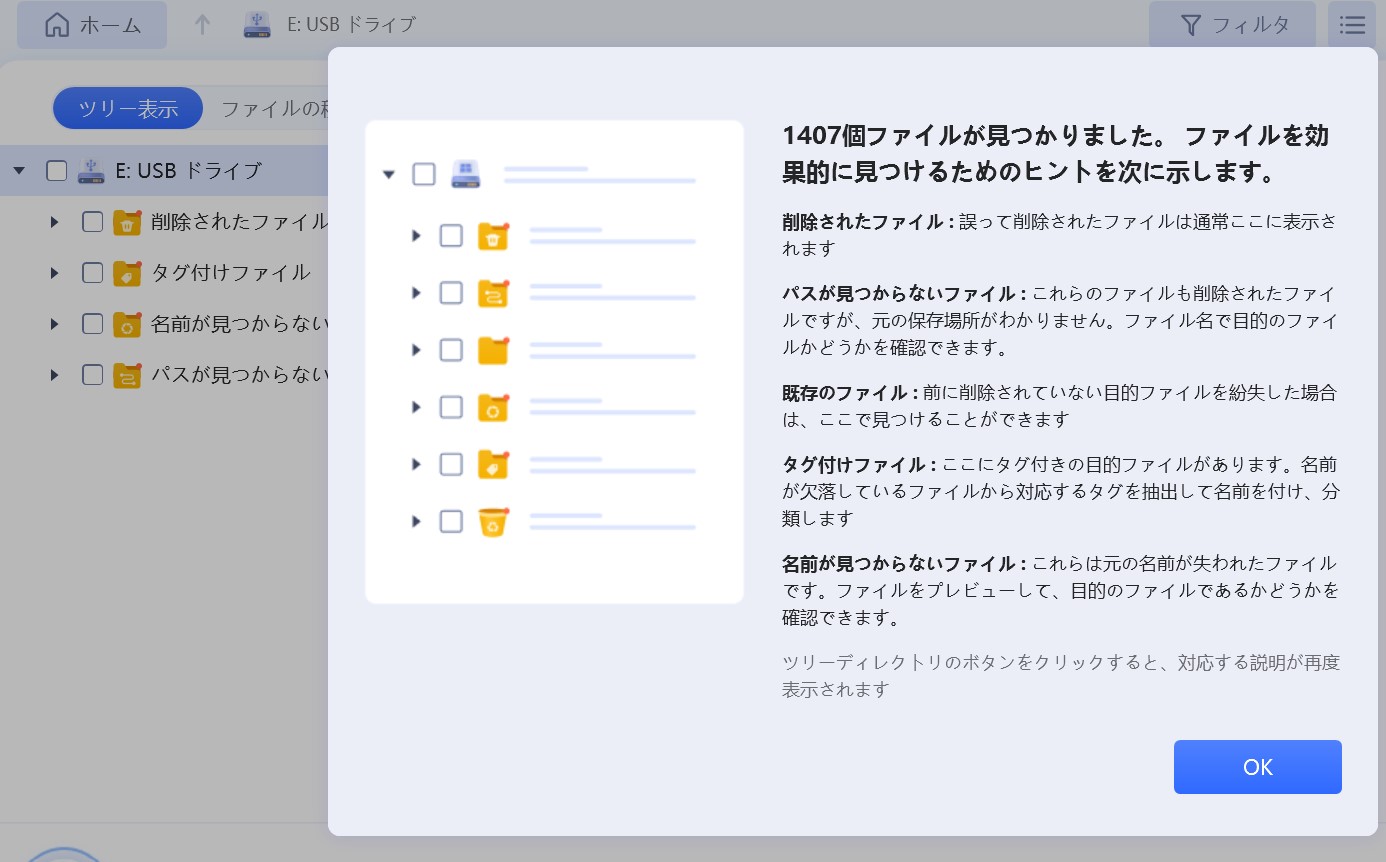Click the 名前が見つからない folder icon

126,324
